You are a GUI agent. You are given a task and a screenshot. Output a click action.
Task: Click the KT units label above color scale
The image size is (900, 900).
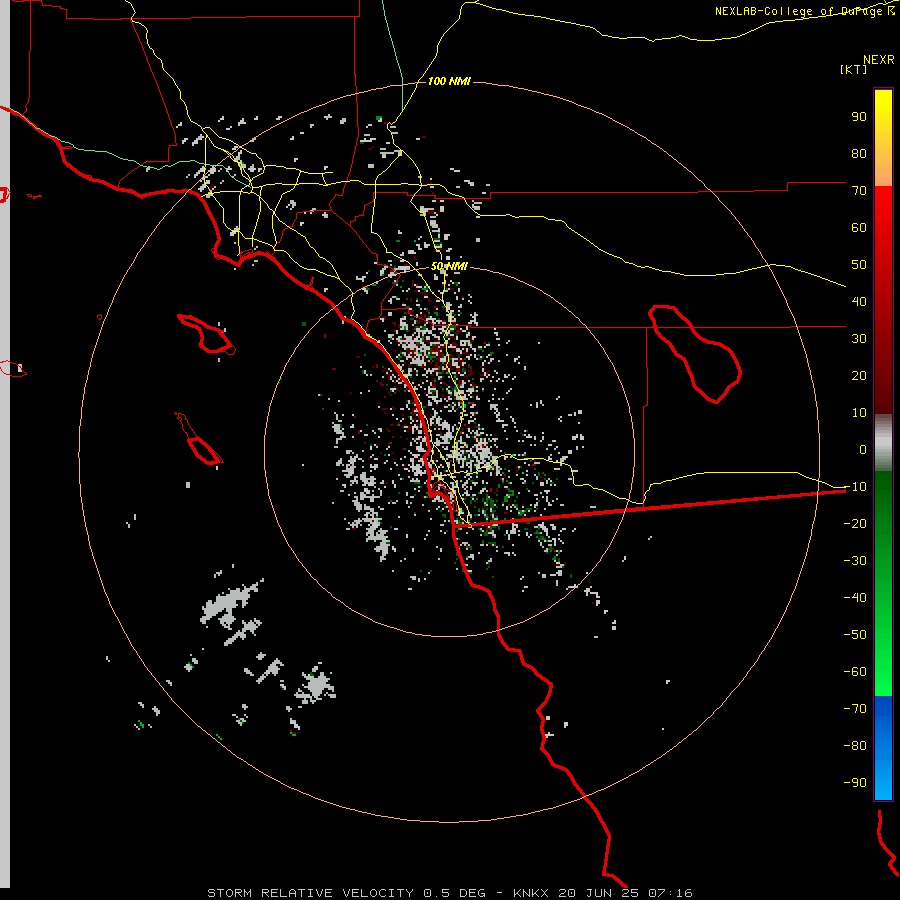(x=854, y=69)
